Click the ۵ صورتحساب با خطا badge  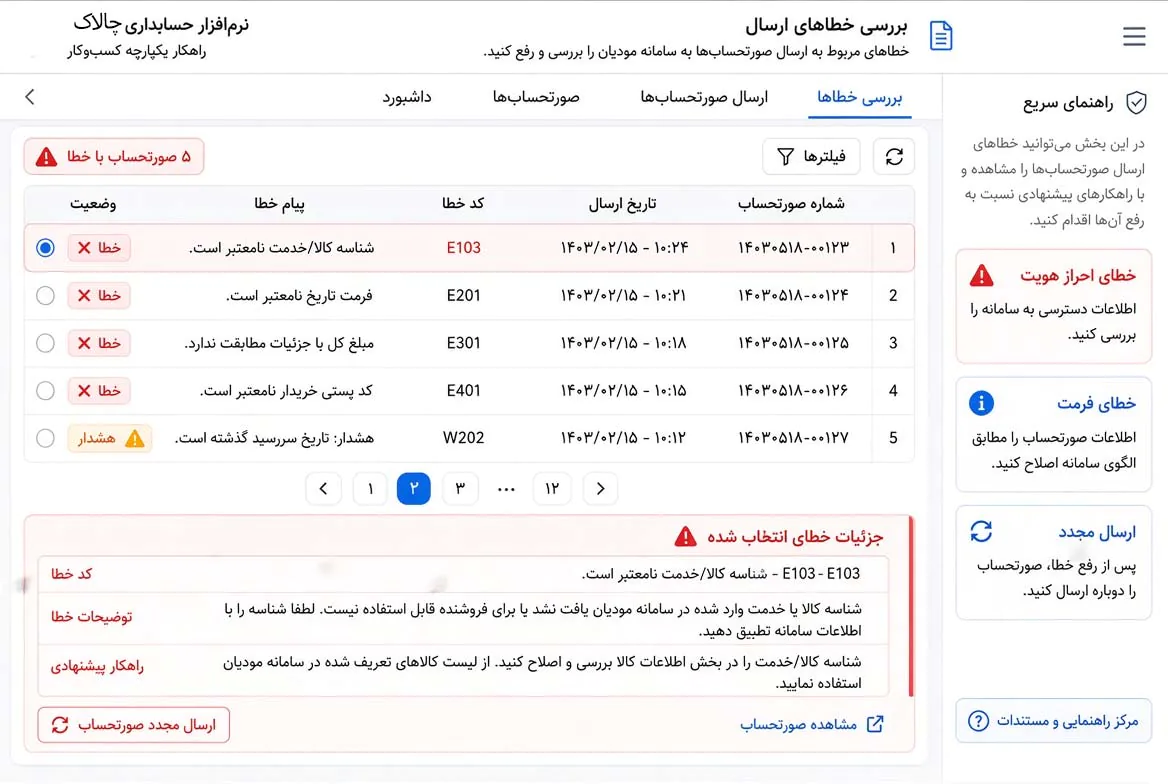coord(114,157)
